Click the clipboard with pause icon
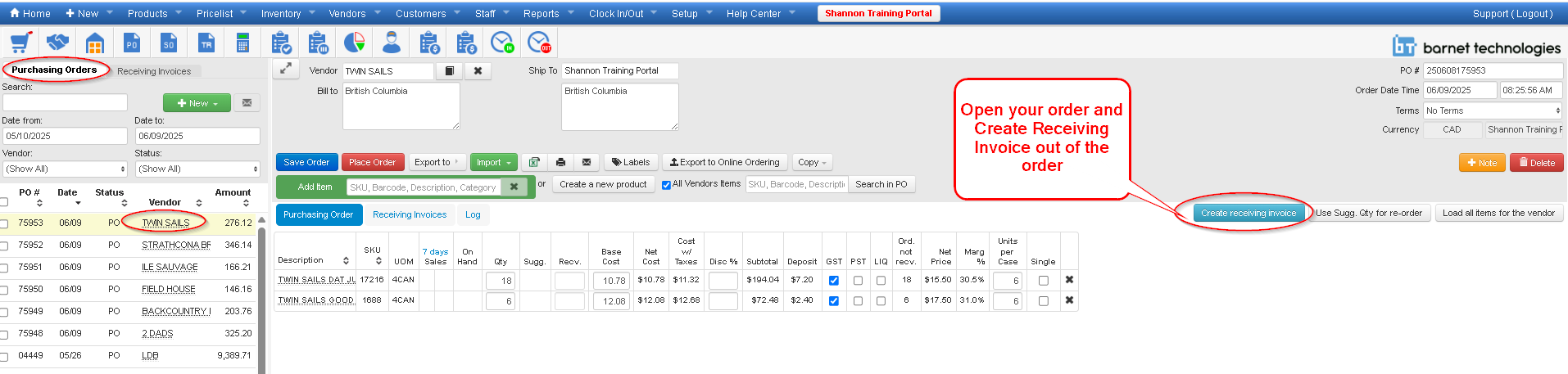The height and width of the screenshot is (374, 1568). [318, 43]
